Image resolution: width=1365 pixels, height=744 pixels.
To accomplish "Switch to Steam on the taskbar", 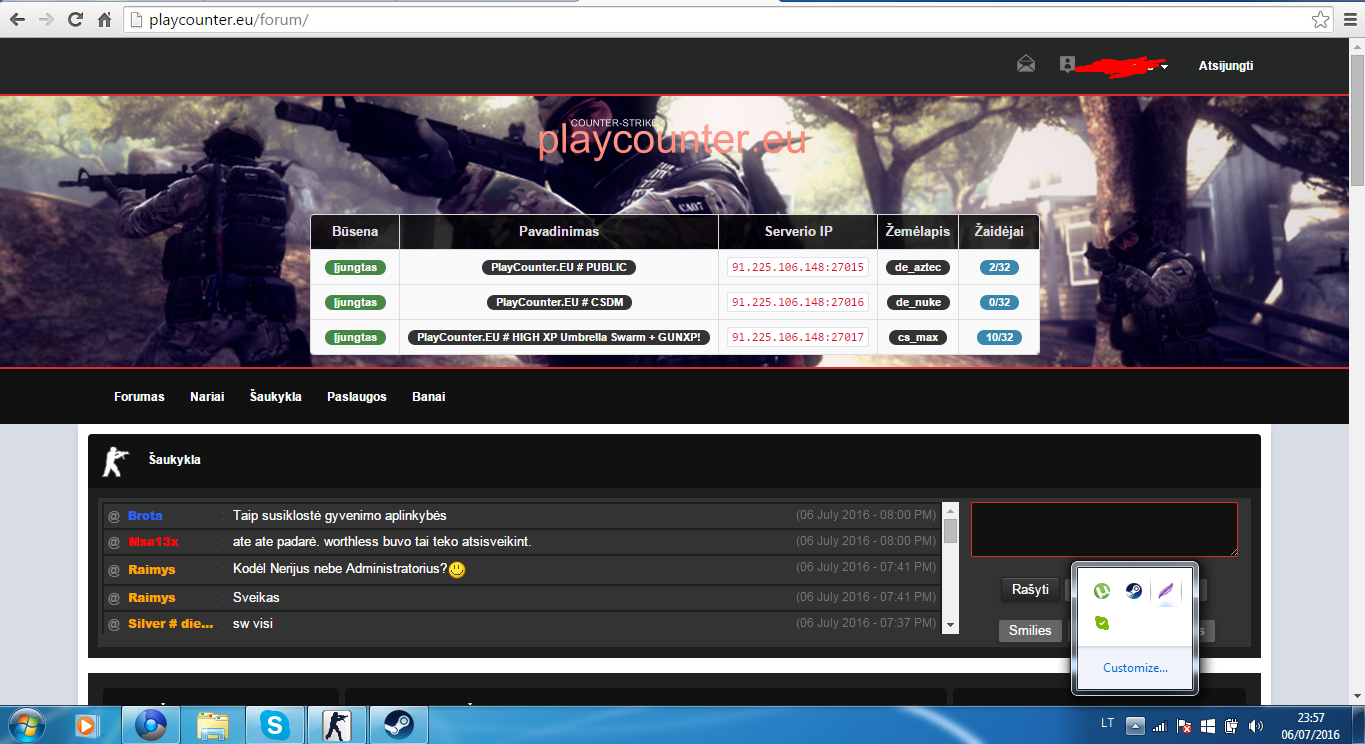I will (399, 724).
